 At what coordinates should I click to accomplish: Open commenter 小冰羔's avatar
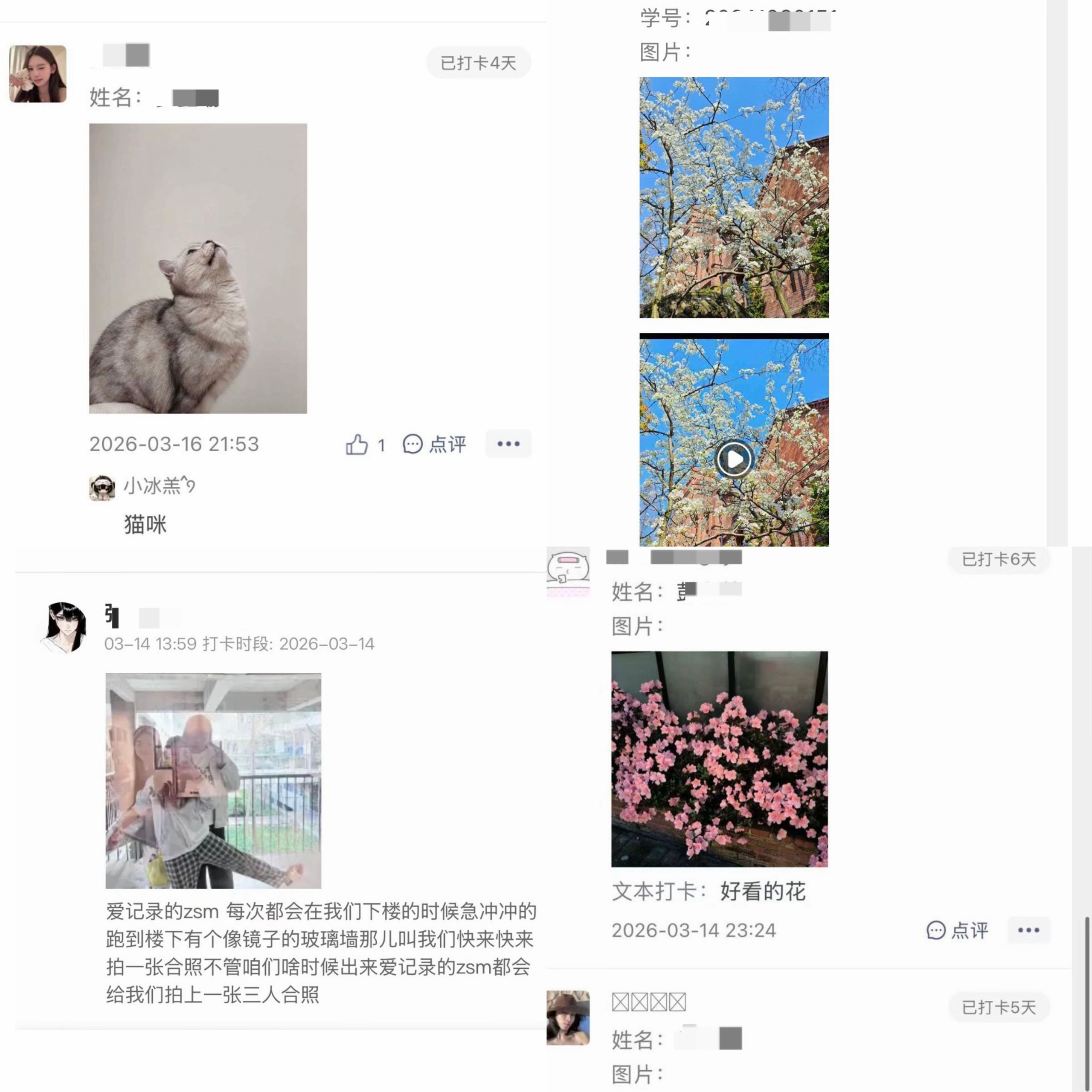(102, 487)
